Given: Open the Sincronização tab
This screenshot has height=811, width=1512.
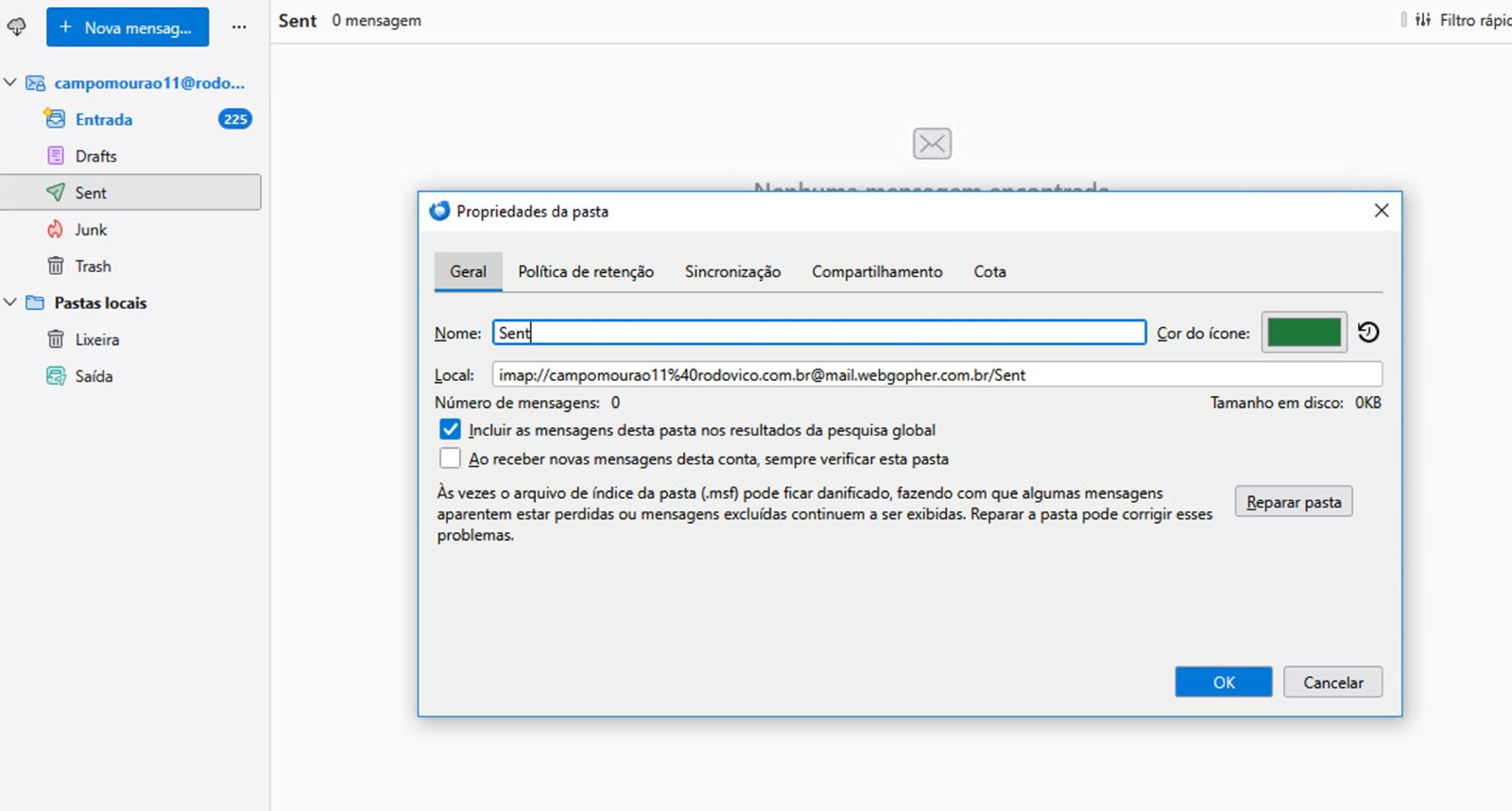Looking at the screenshot, I should pyautogui.click(x=732, y=271).
